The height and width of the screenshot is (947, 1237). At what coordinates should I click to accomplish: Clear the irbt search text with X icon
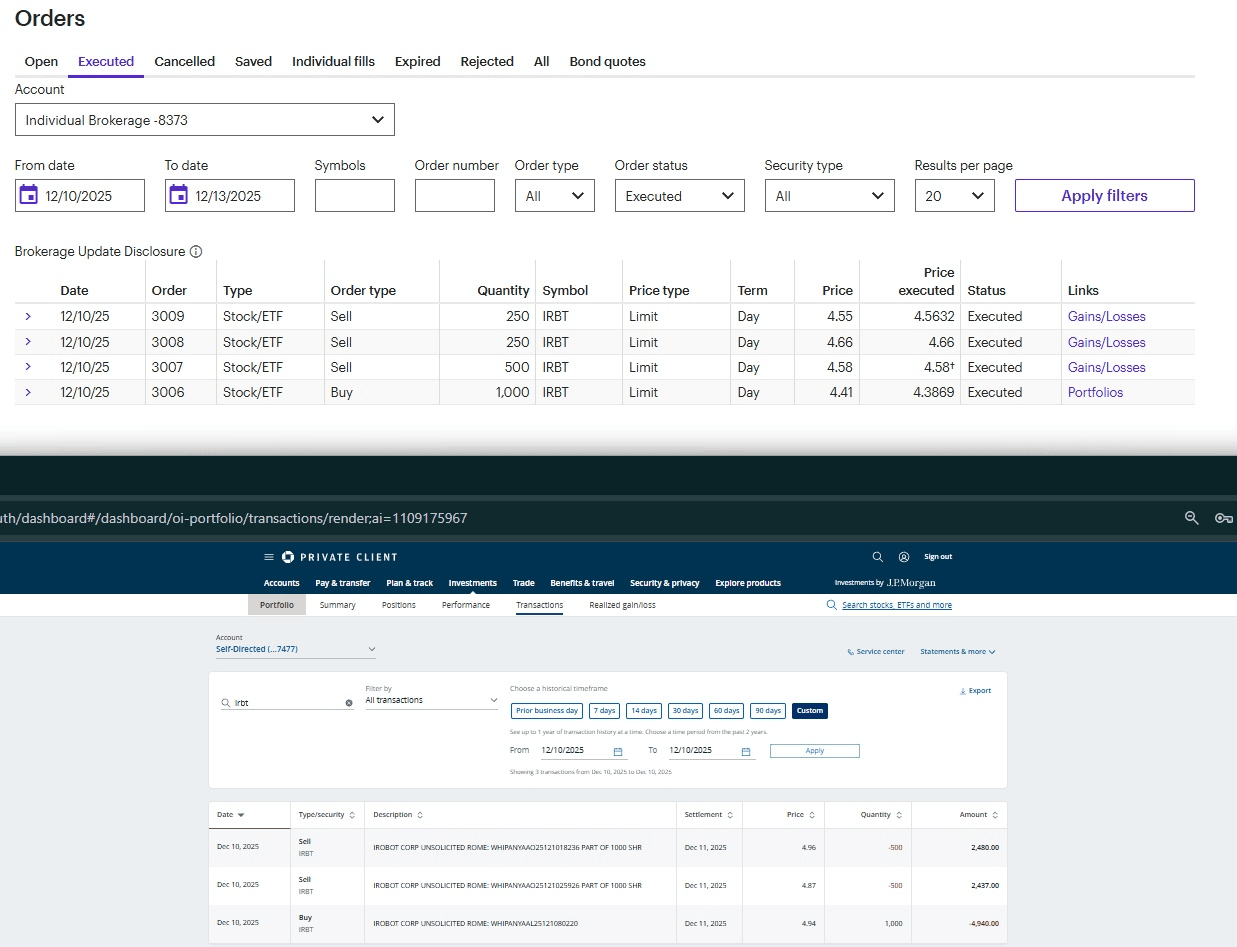tap(349, 703)
